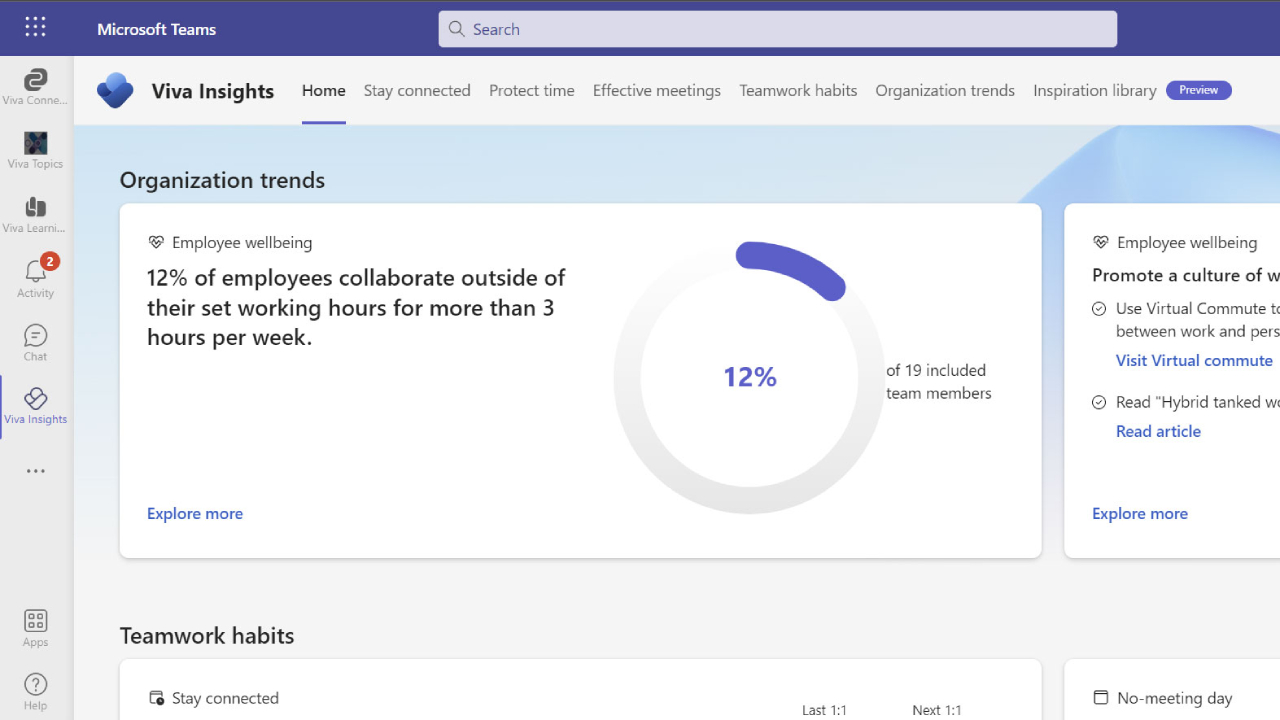The height and width of the screenshot is (720, 1280).
Task: Open the Effective meetings tab
Action: click(656, 90)
